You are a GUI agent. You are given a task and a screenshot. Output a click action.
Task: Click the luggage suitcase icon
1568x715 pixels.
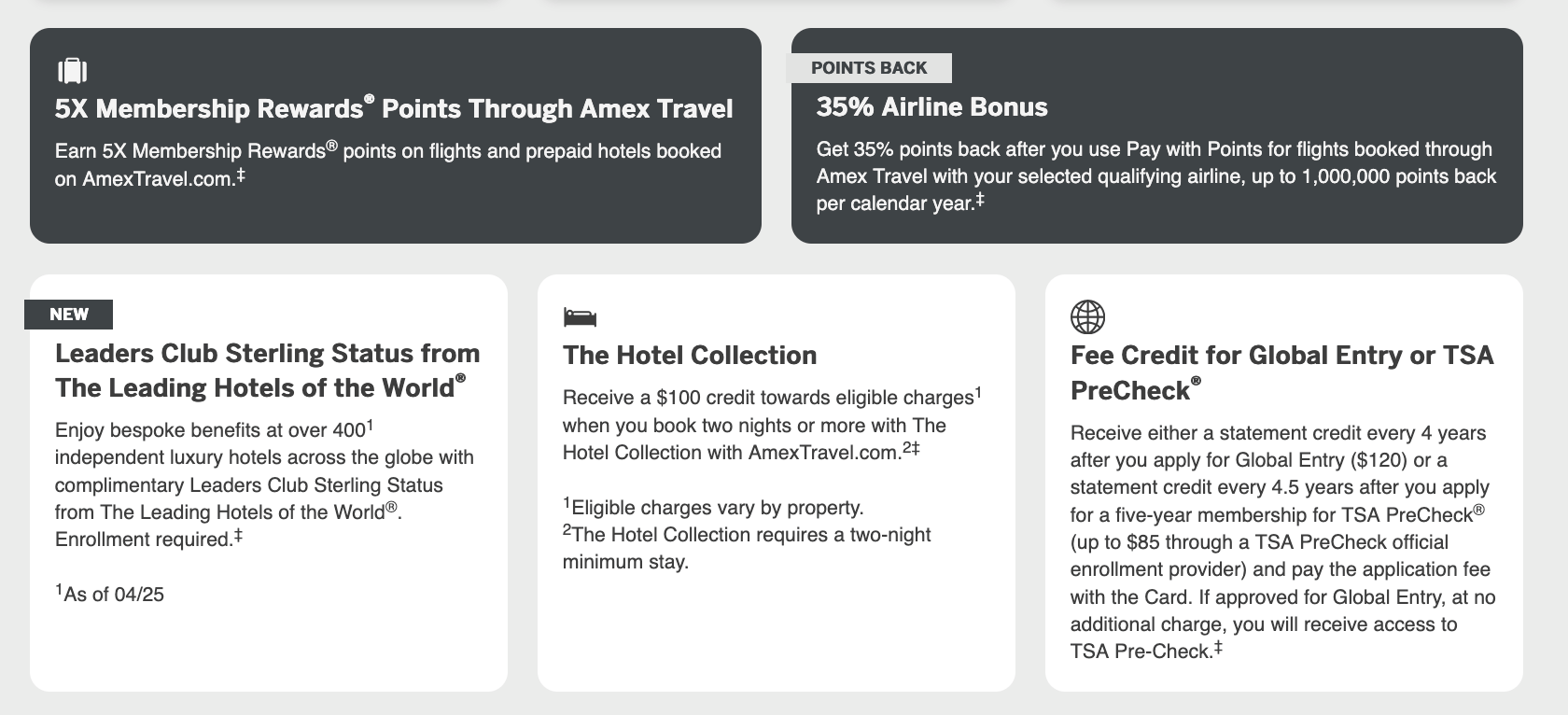[72, 71]
